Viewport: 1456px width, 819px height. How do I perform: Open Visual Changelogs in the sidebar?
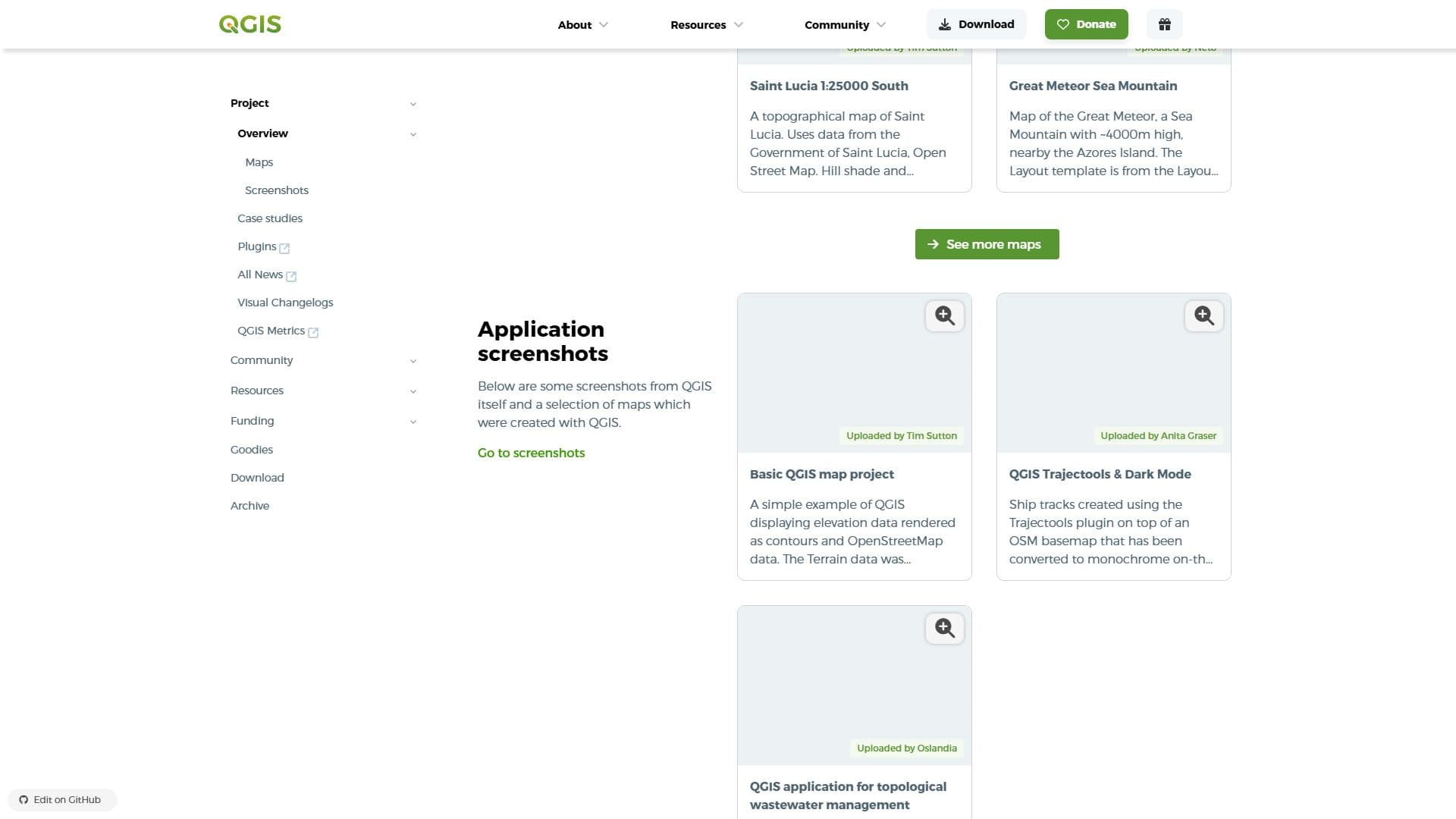pos(285,303)
